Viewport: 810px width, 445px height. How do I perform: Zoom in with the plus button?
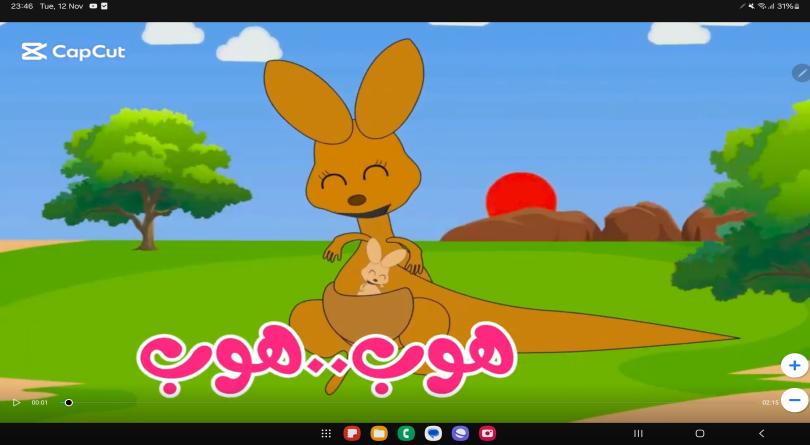coord(795,366)
